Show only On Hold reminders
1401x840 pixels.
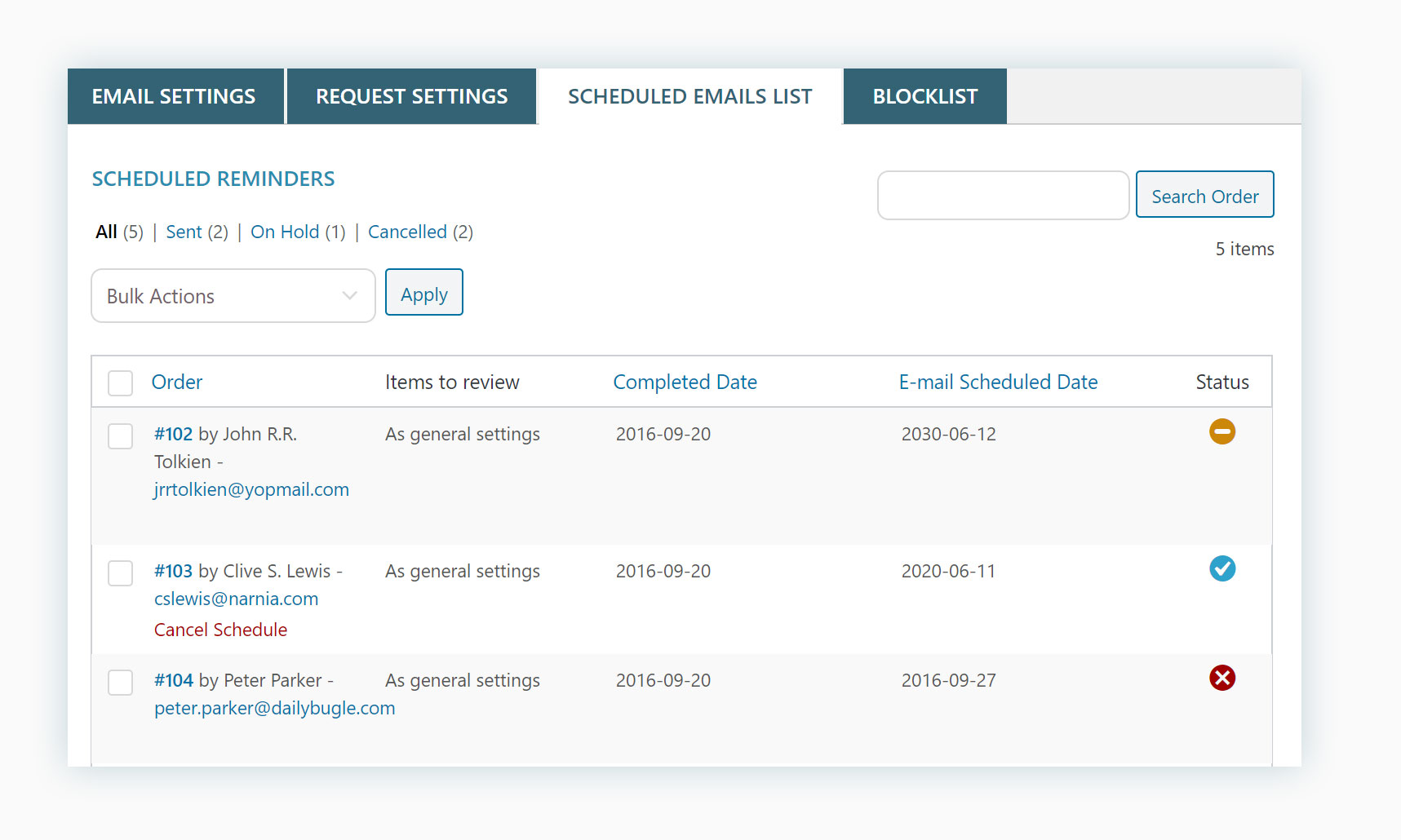285,232
